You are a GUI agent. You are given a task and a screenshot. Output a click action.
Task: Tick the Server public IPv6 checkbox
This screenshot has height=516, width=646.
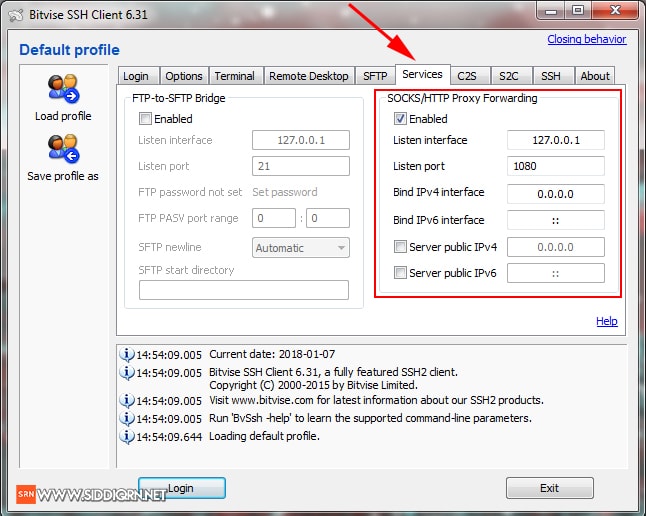click(400, 273)
